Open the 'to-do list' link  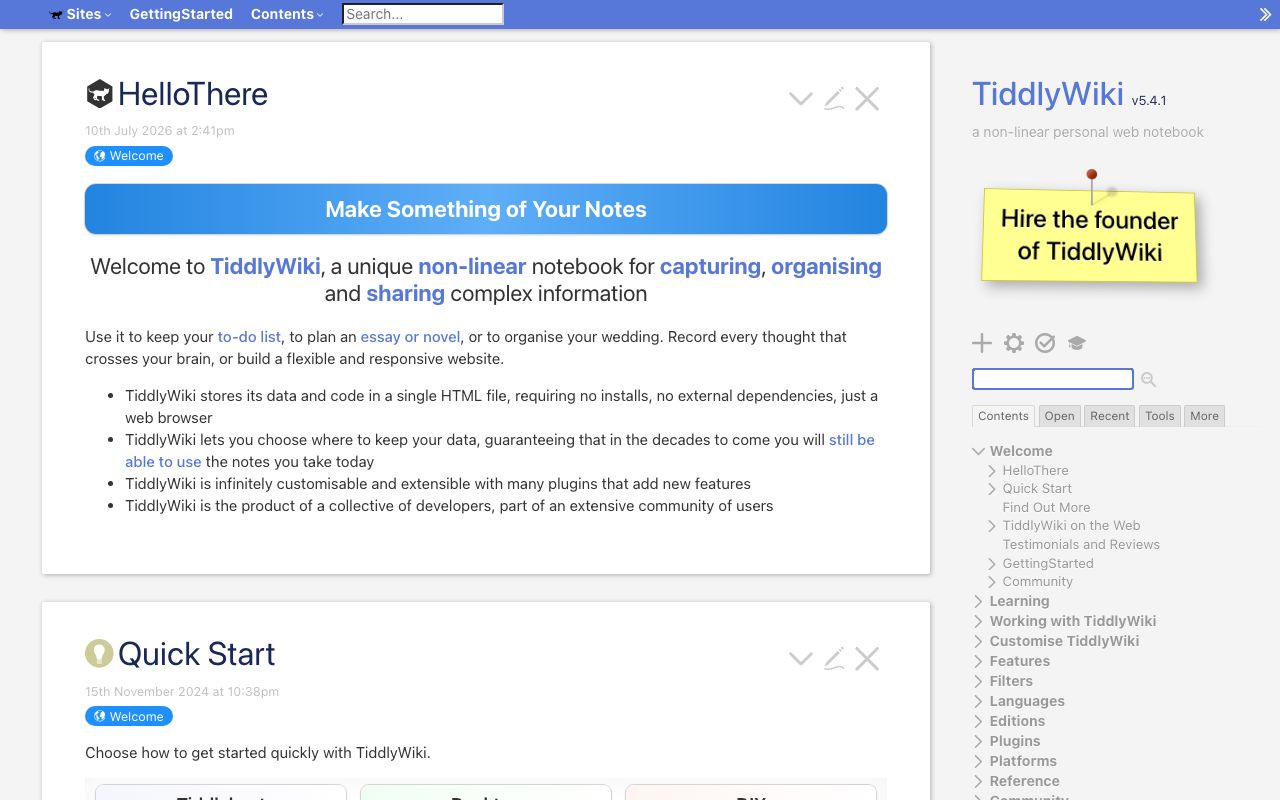click(x=249, y=337)
